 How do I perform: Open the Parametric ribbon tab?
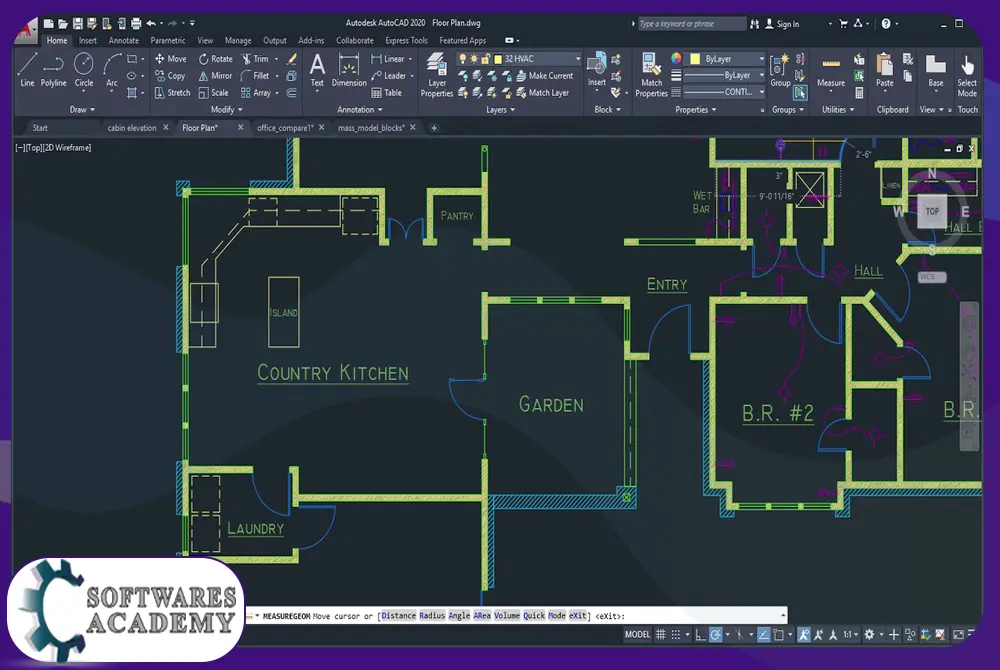click(168, 40)
